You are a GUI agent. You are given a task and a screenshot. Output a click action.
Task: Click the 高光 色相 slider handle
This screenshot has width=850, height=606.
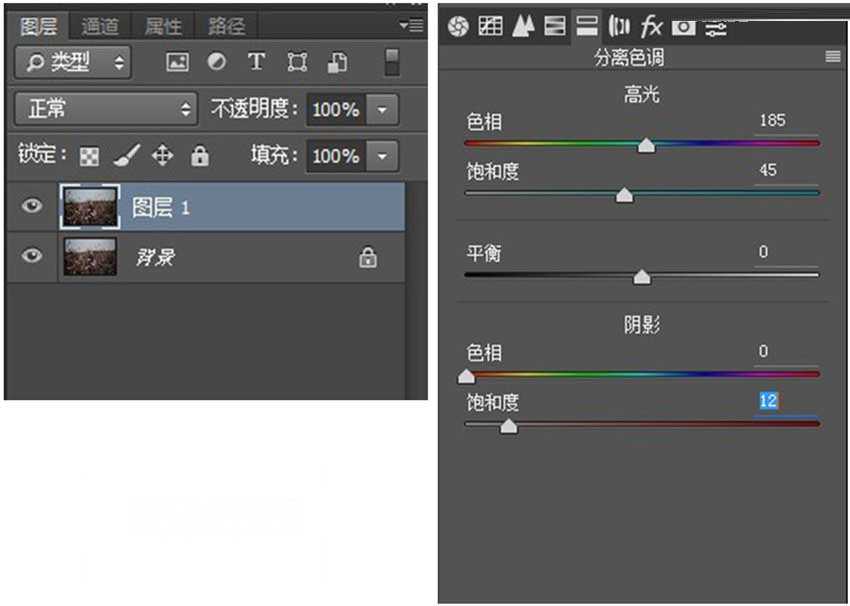646,145
